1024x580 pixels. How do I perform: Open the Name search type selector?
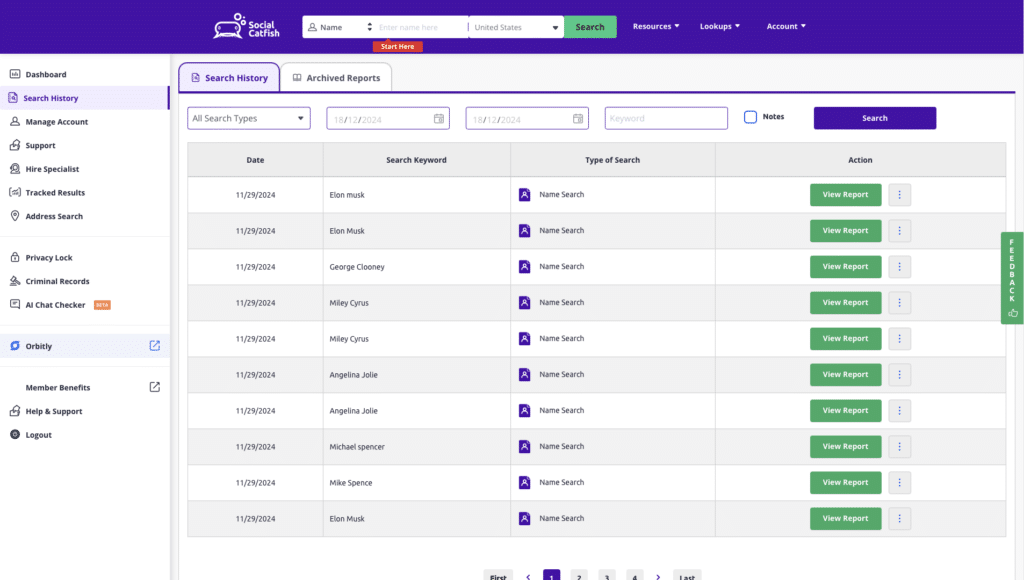[x=340, y=27]
